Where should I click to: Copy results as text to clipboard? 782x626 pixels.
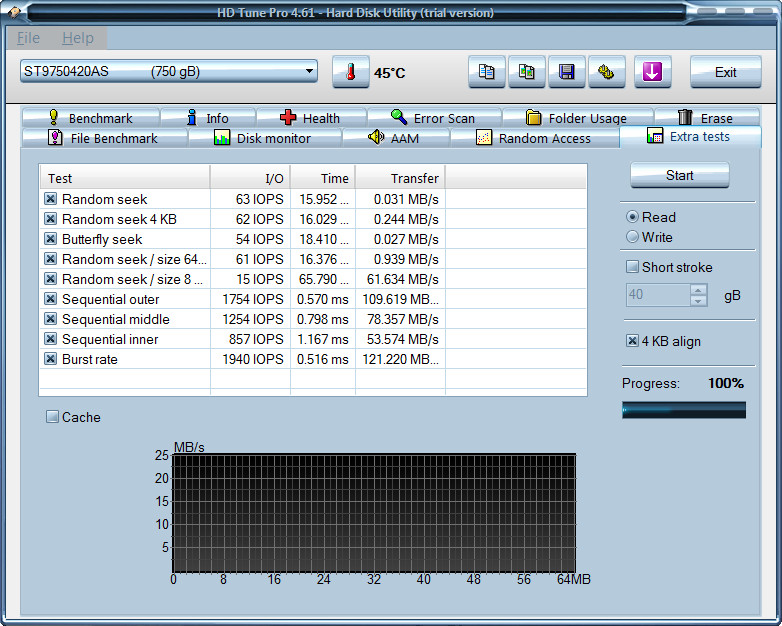[486, 72]
